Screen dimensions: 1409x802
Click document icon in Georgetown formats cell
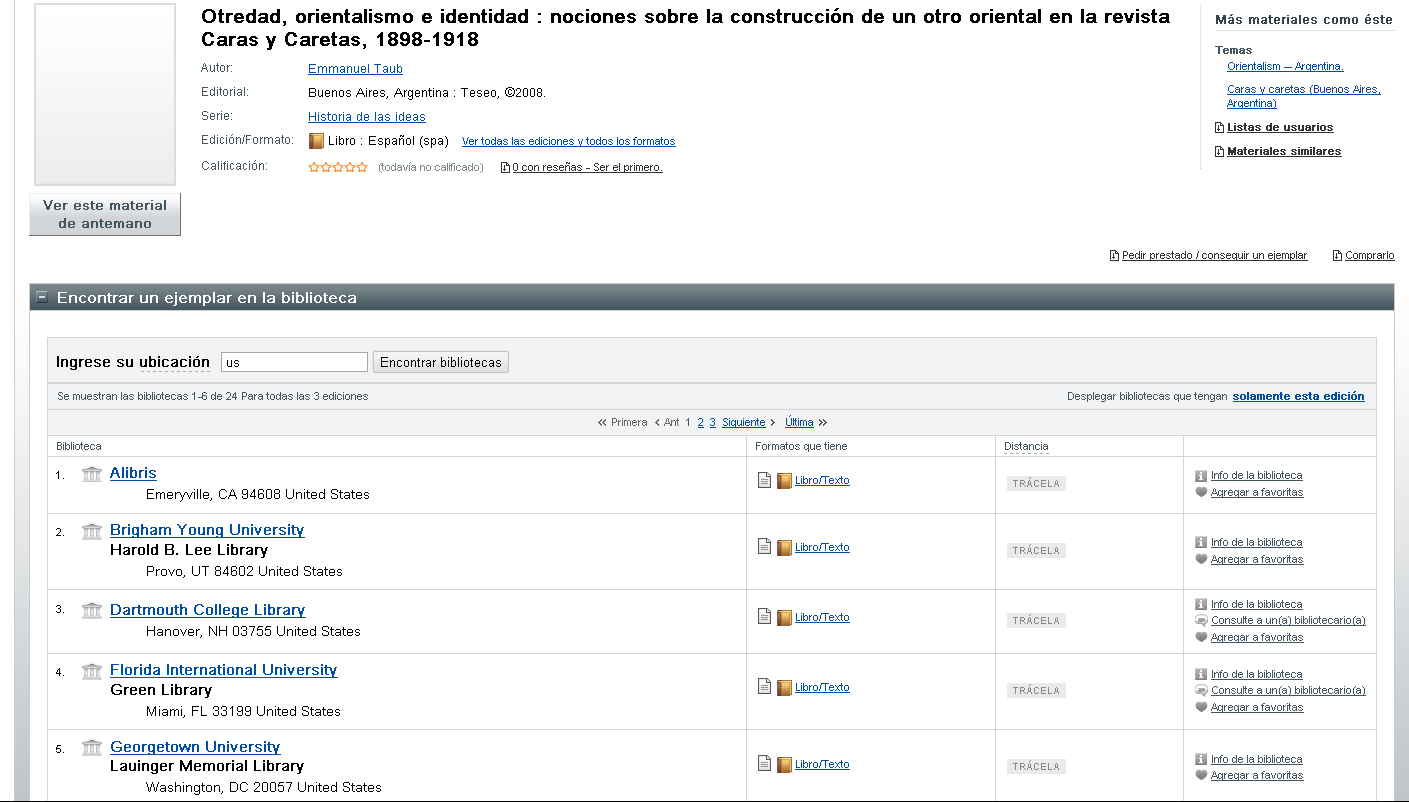click(764, 764)
